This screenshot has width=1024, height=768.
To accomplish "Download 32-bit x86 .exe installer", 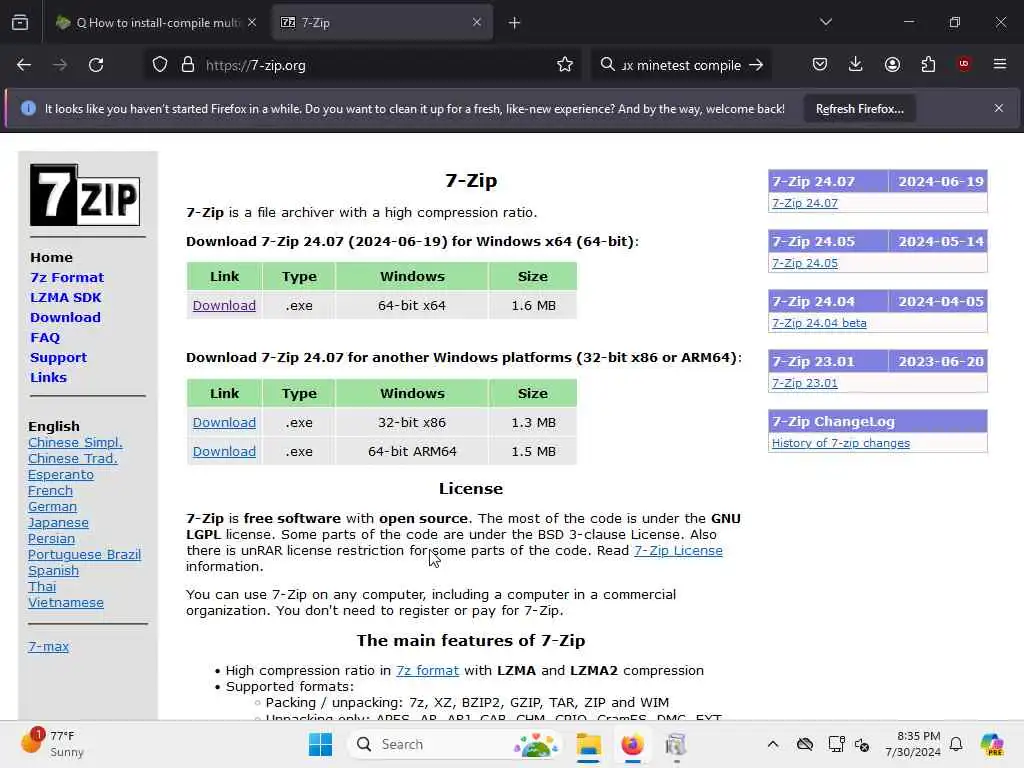I will click(x=224, y=423).
